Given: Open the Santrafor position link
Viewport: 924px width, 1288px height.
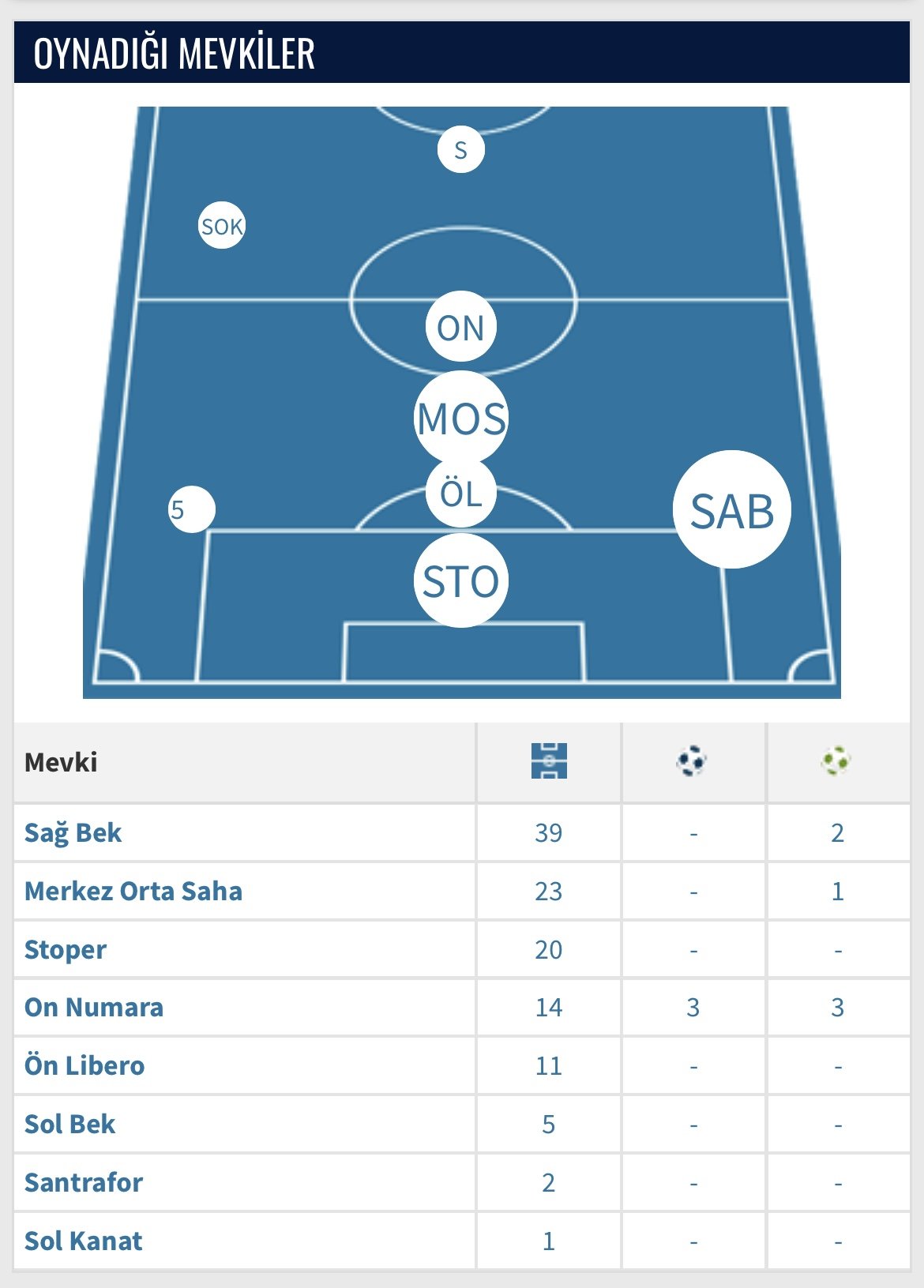Looking at the screenshot, I should tap(84, 1182).
